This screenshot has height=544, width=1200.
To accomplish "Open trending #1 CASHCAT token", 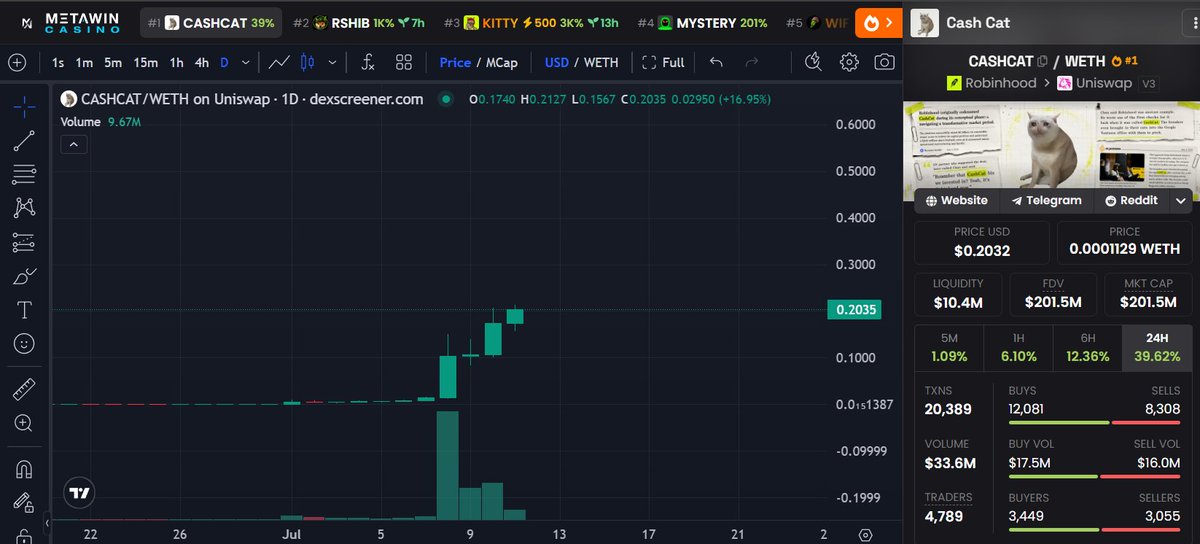I will (211, 22).
